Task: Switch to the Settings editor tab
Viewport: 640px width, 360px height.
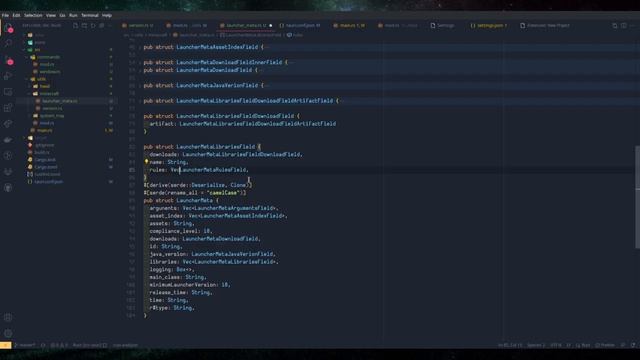Action: [443, 25]
